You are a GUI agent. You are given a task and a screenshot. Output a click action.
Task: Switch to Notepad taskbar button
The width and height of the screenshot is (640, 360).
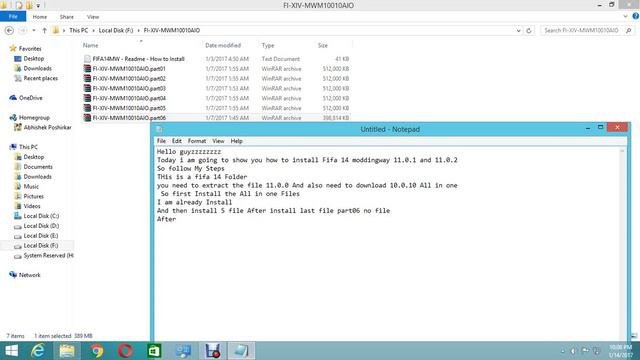(241, 351)
